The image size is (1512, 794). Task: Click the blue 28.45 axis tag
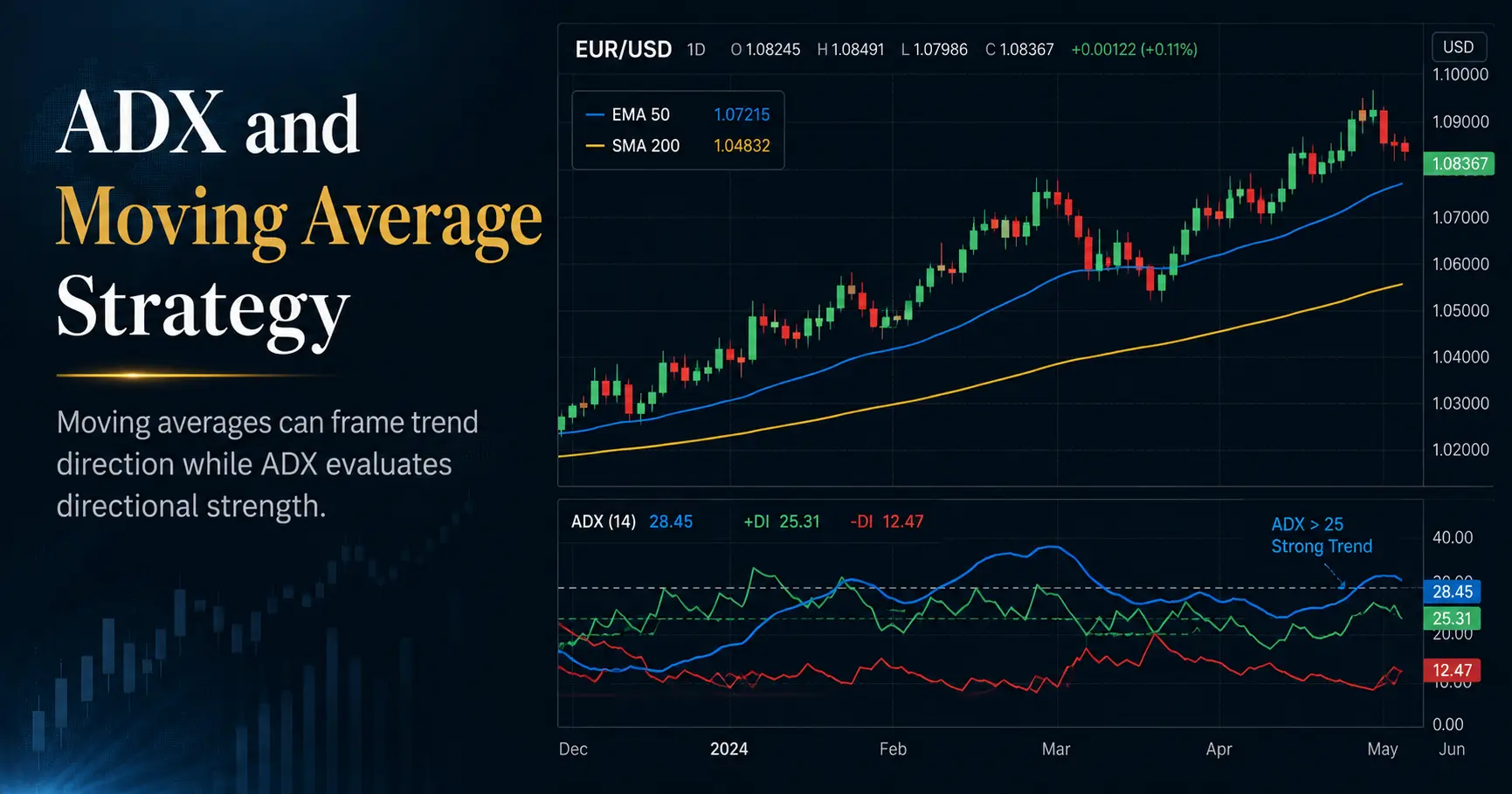click(x=1452, y=591)
